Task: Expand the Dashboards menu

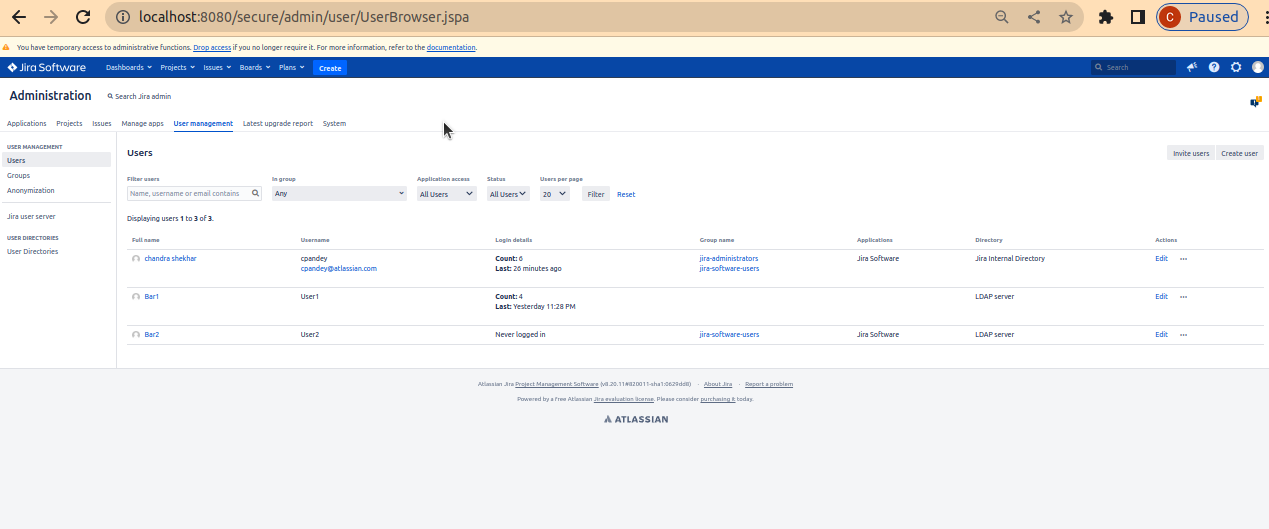Action: 129,68
